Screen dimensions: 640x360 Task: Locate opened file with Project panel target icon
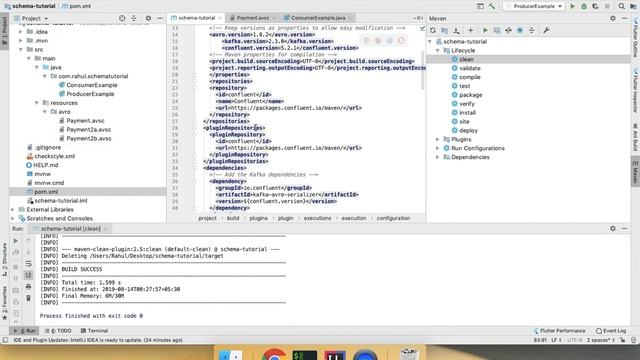point(122,18)
